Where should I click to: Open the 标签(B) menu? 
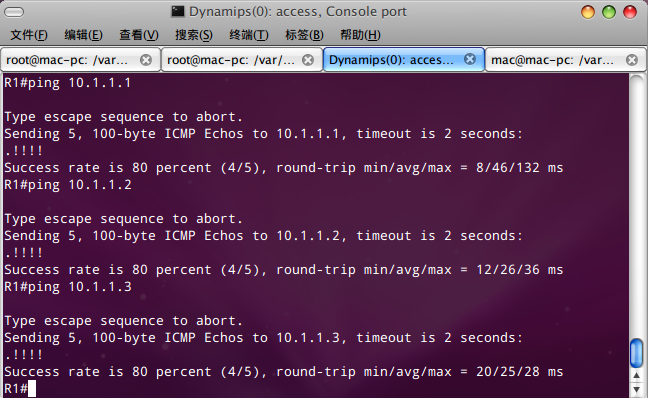point(304,35)
